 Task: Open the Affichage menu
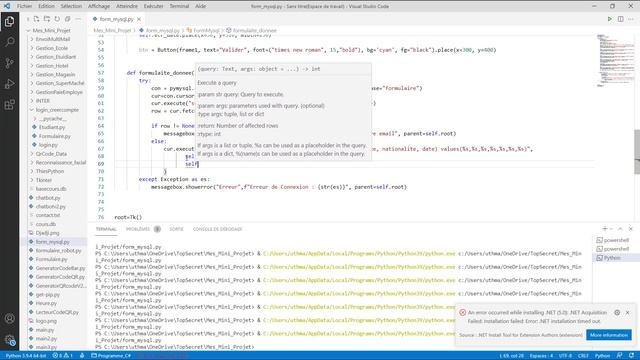pos(99,6)
